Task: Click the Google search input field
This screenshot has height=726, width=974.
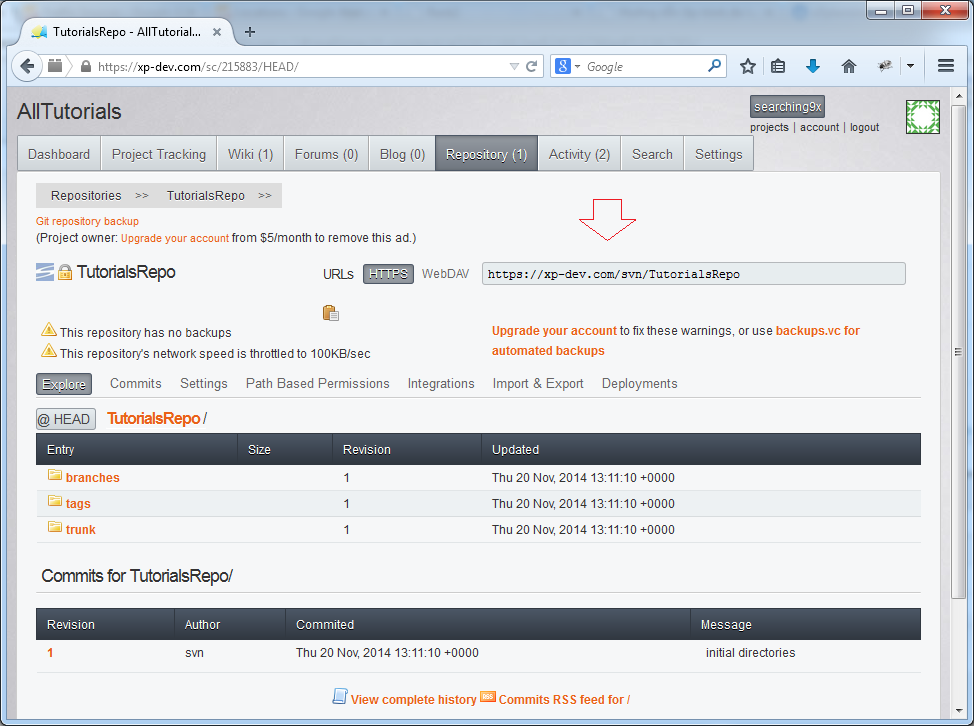Action: [645, 66]
